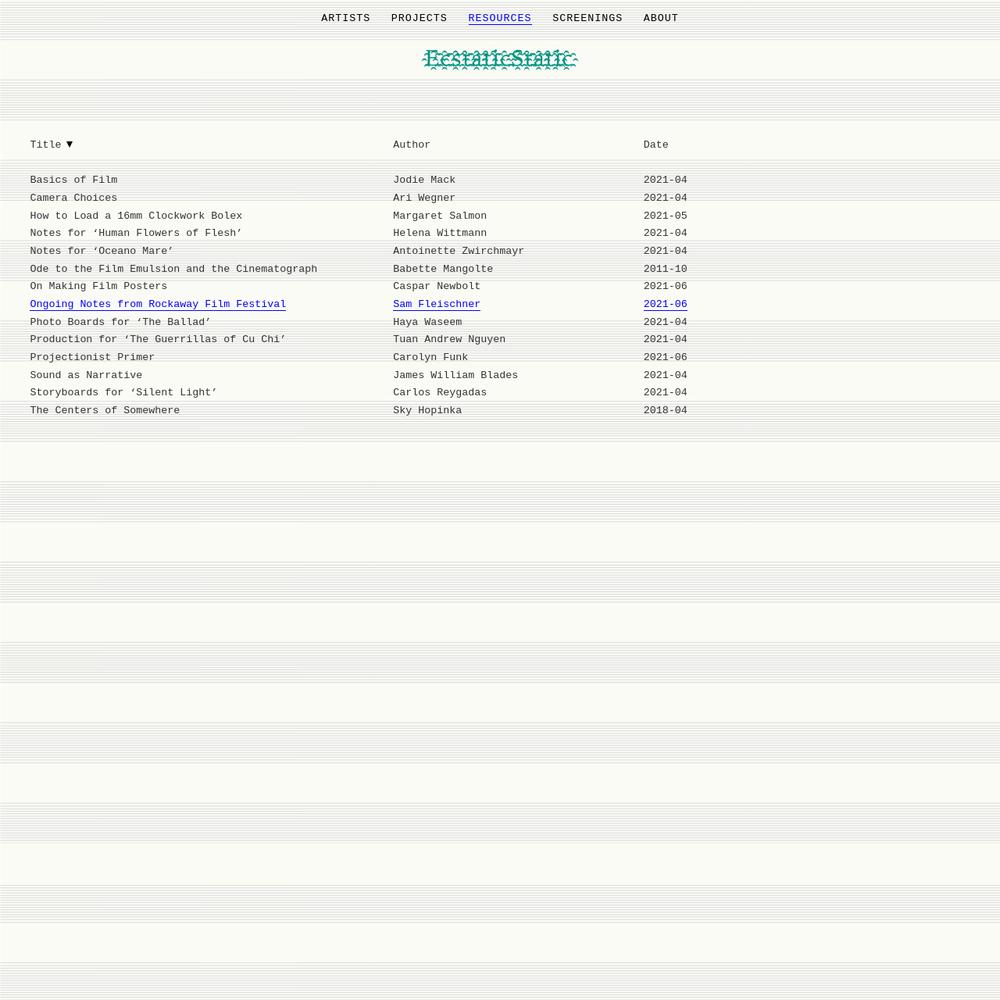Open 'How to Load a 16mm Clockwork Bolex'
Image resolution: width=1000 pixels, height=1000 pixels.
[136, 216]
